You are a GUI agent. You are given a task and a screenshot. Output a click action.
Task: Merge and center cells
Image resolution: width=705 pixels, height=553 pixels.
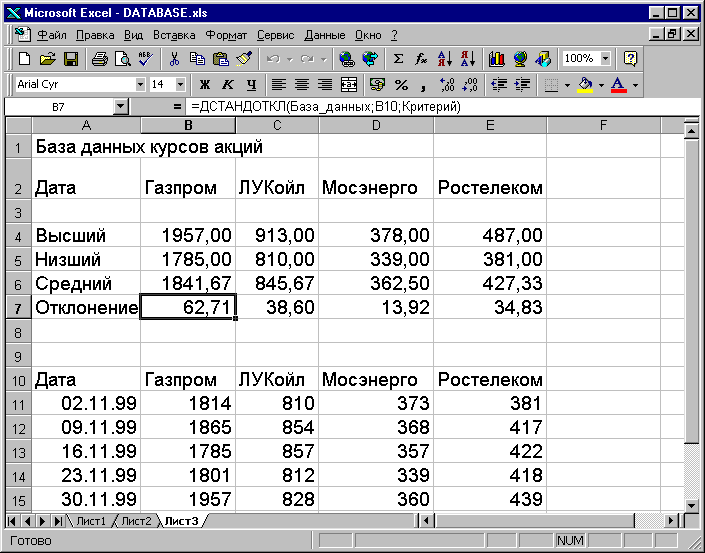[349, 85]
